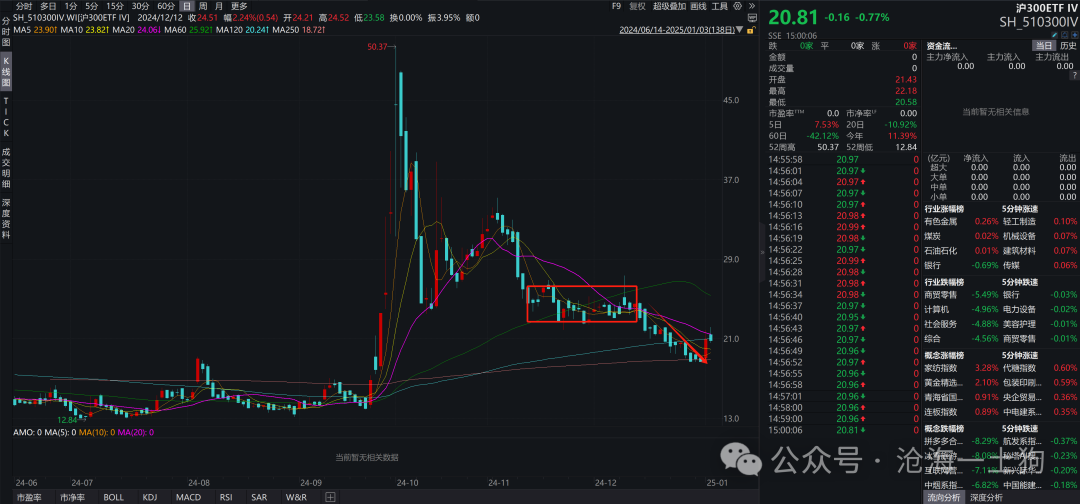Click 行业涨幅榜 header

point(944,209)
